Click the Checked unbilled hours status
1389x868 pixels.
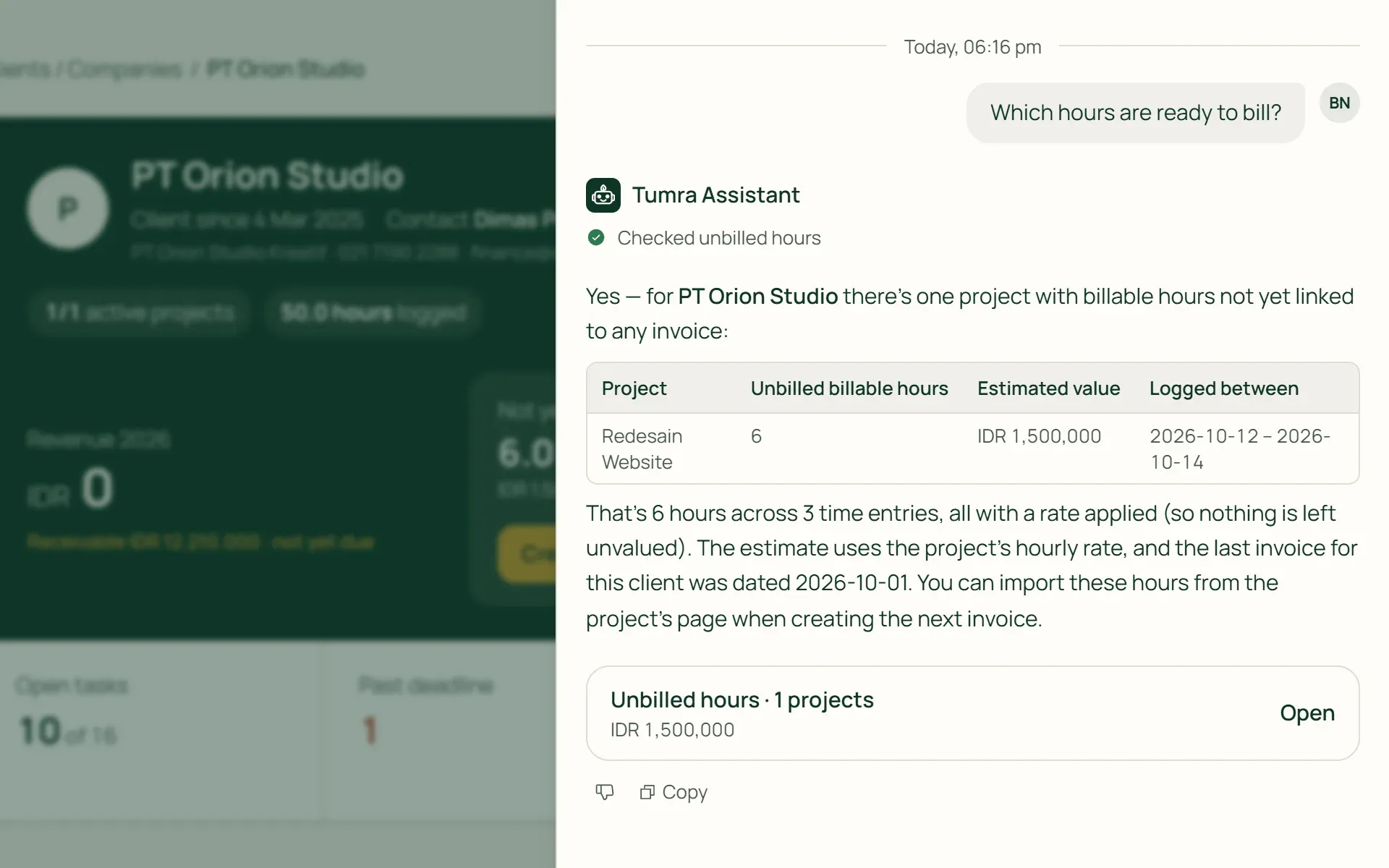click(718, 238)
